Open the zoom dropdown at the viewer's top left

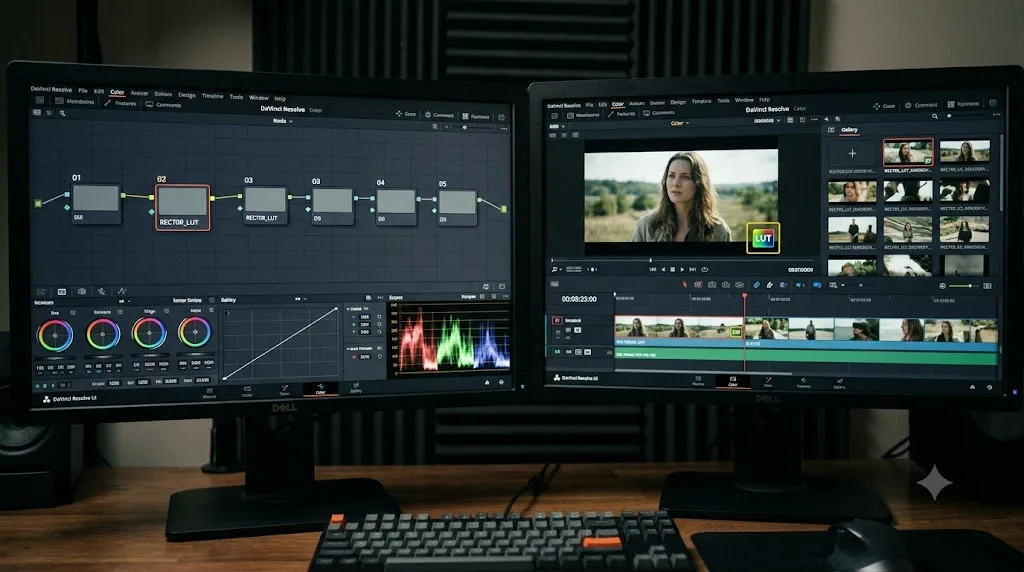(x=556, y=126)
